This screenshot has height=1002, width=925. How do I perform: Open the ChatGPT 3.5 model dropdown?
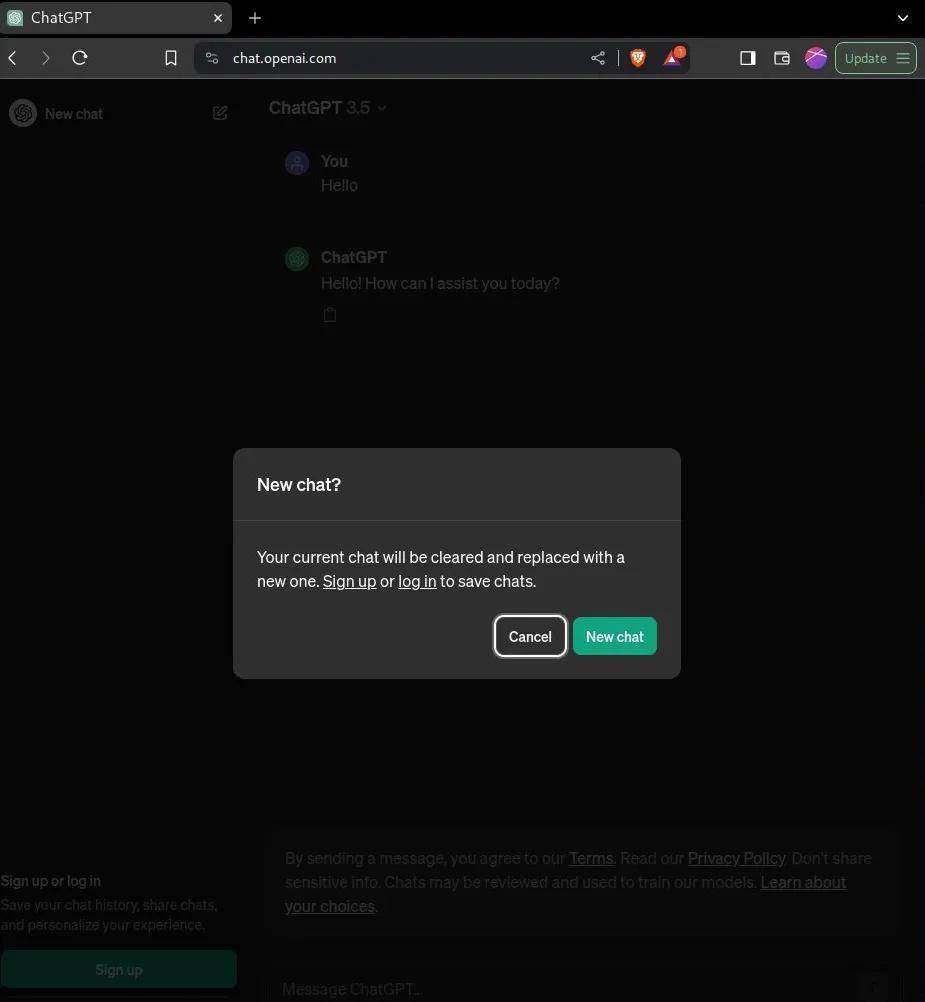tap(328, 108)
